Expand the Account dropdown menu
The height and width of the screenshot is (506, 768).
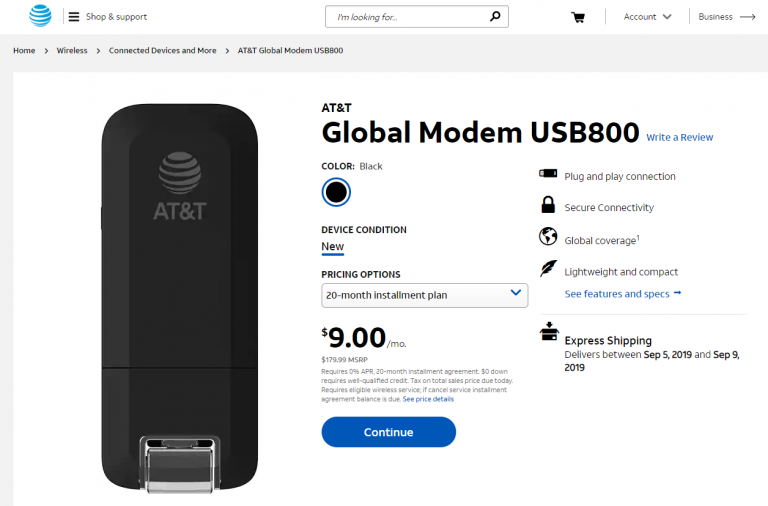647,17
